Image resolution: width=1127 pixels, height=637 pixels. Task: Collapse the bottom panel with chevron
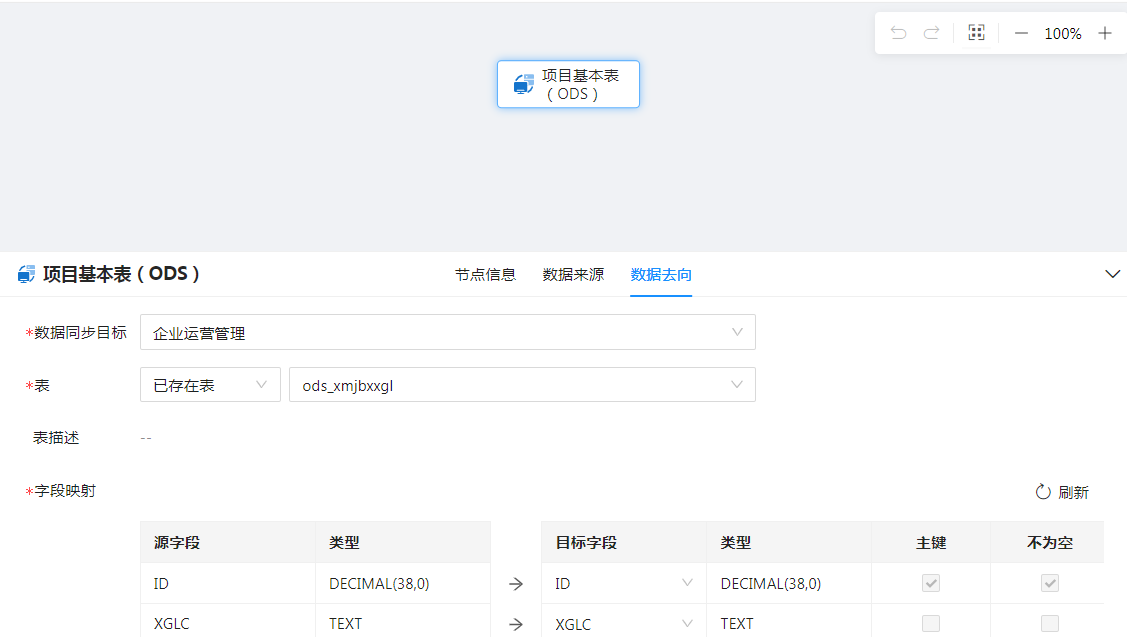1112,274
